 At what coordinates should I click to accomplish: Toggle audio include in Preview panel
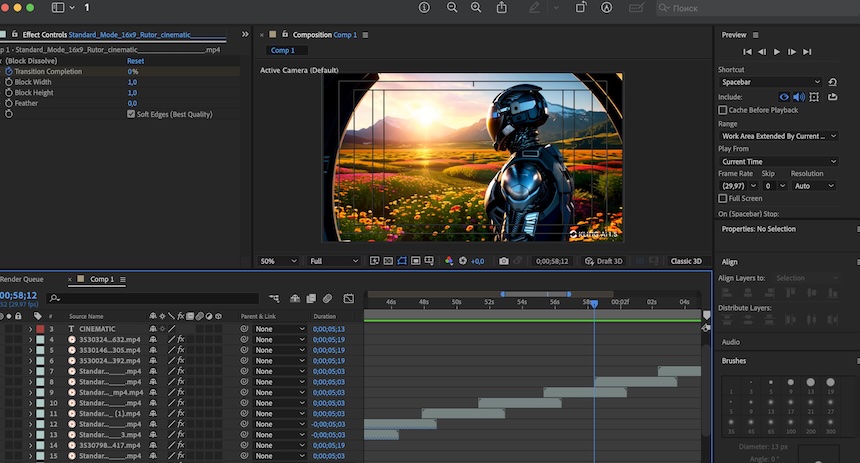coord(799,97)
